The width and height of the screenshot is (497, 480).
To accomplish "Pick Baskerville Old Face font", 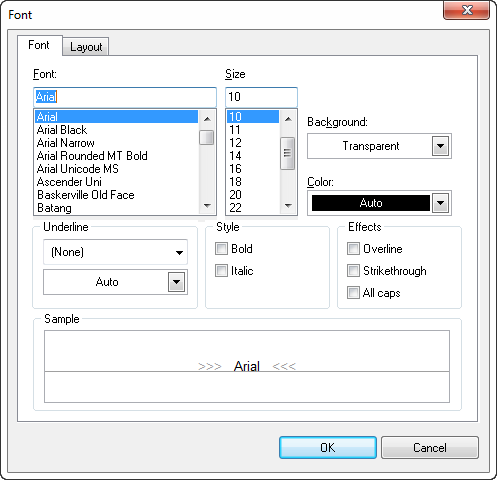I will pos(116,195).
